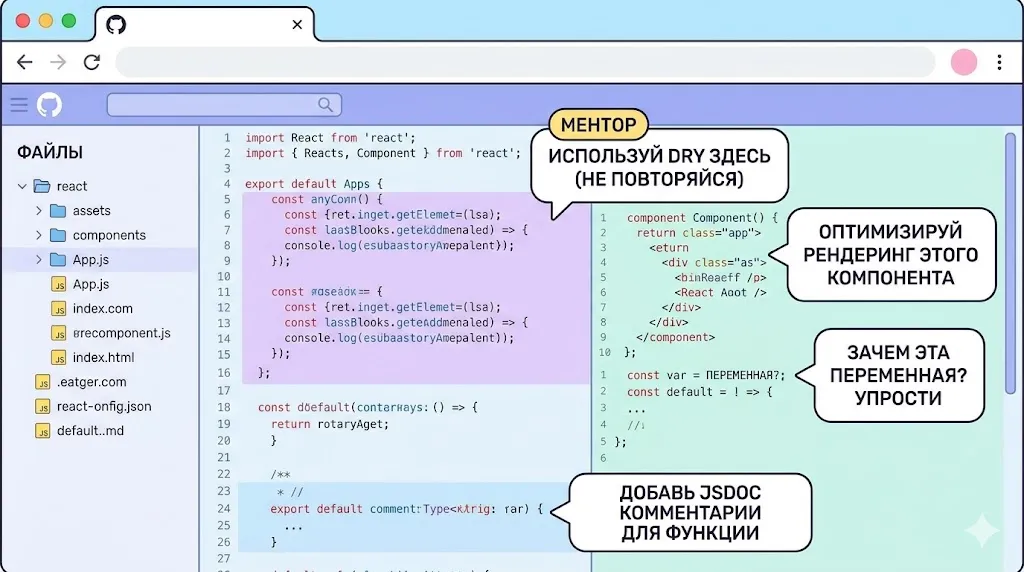Click the ДОБАВЬ JSDOC comment bubble
1024x572 pixels.
690,513
